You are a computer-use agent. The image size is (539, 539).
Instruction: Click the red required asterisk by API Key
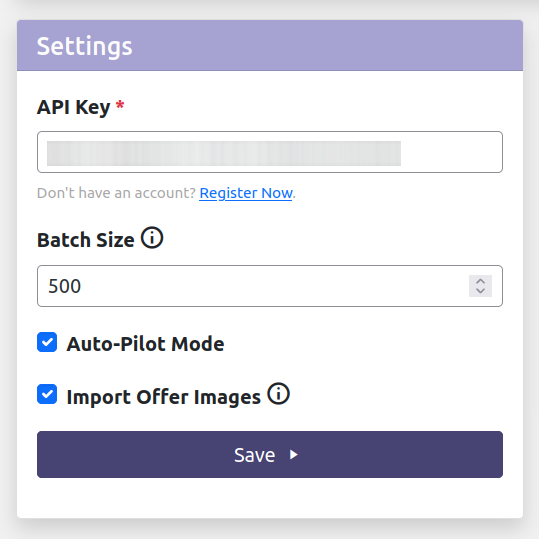[x=120, y=104]
